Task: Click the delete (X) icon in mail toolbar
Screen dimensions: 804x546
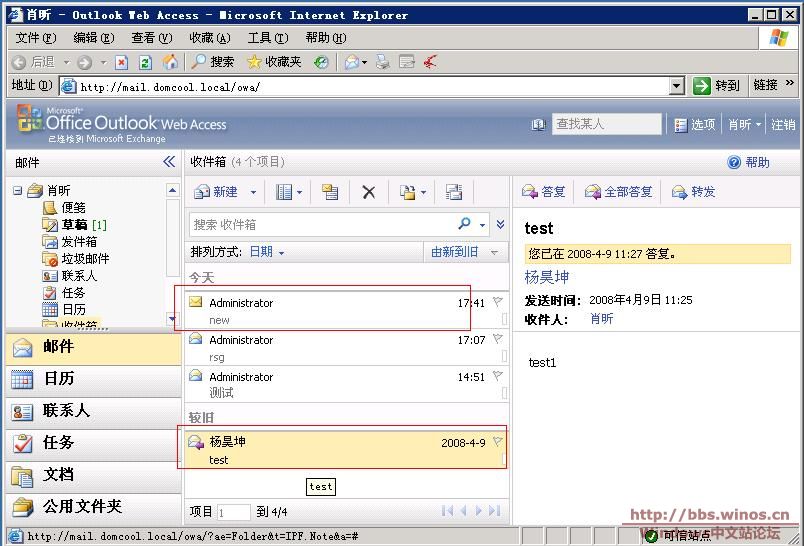Action: [x=368, y=192]
